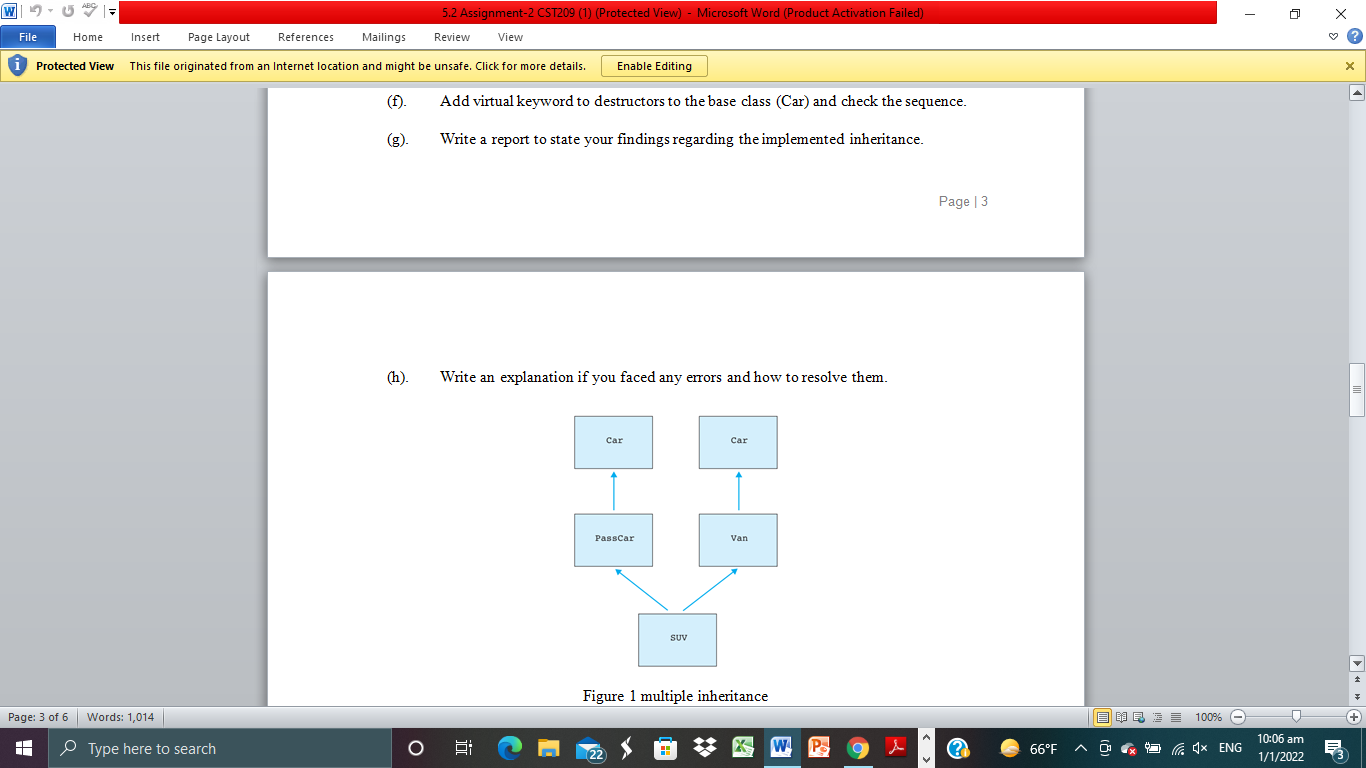Open Google Chrome from the taskbar
Viewport: 1366px width, 768px height.
(859, 747)
